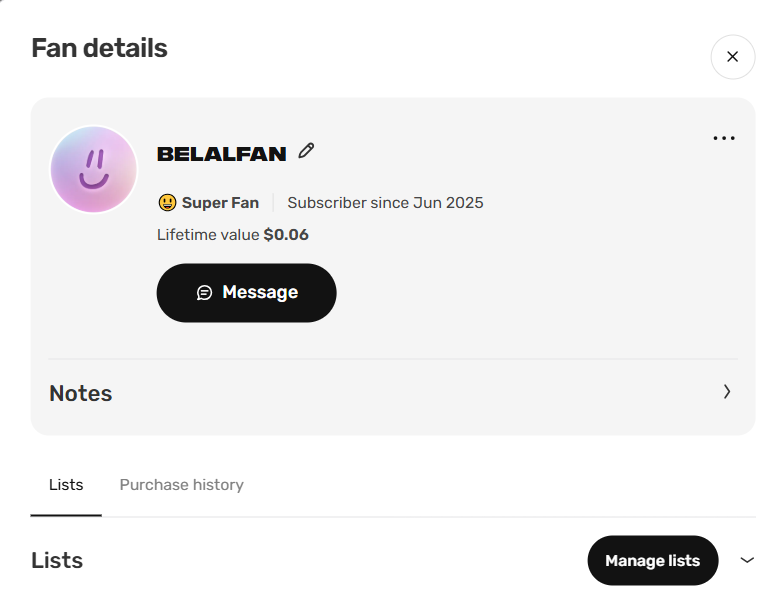
Task: Edit the BELALFAN name with the pencil icon
Action: 306,151
